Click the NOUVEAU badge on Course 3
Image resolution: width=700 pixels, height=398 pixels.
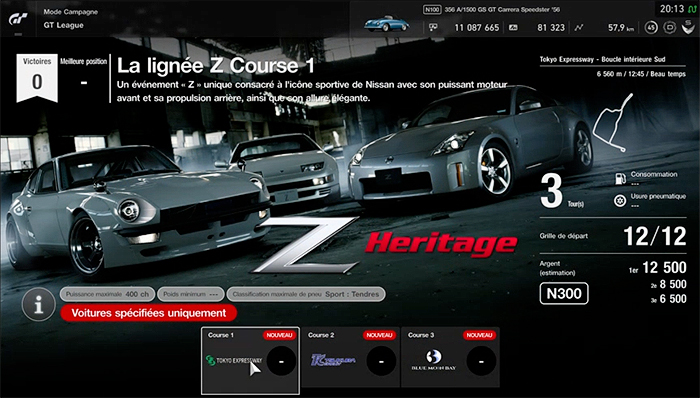tap(479, 335)
